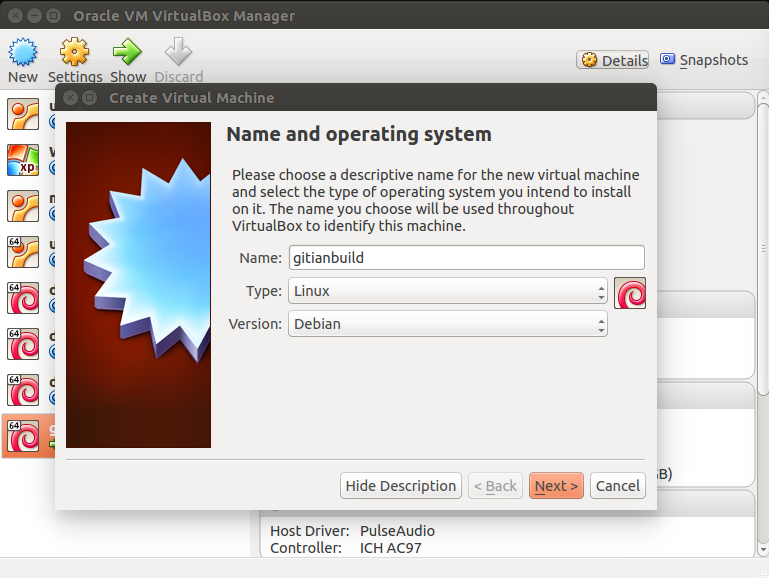The image size is (769, 578).
Task: Select the Windows XP virtual machine icon
Action: click(23, 160)
